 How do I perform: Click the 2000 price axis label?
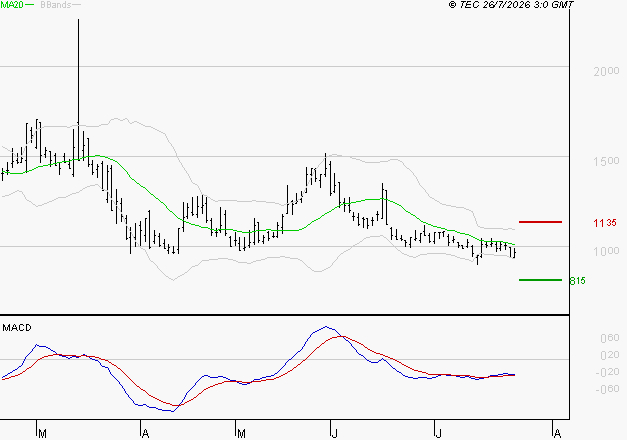(x=606, y=71)
